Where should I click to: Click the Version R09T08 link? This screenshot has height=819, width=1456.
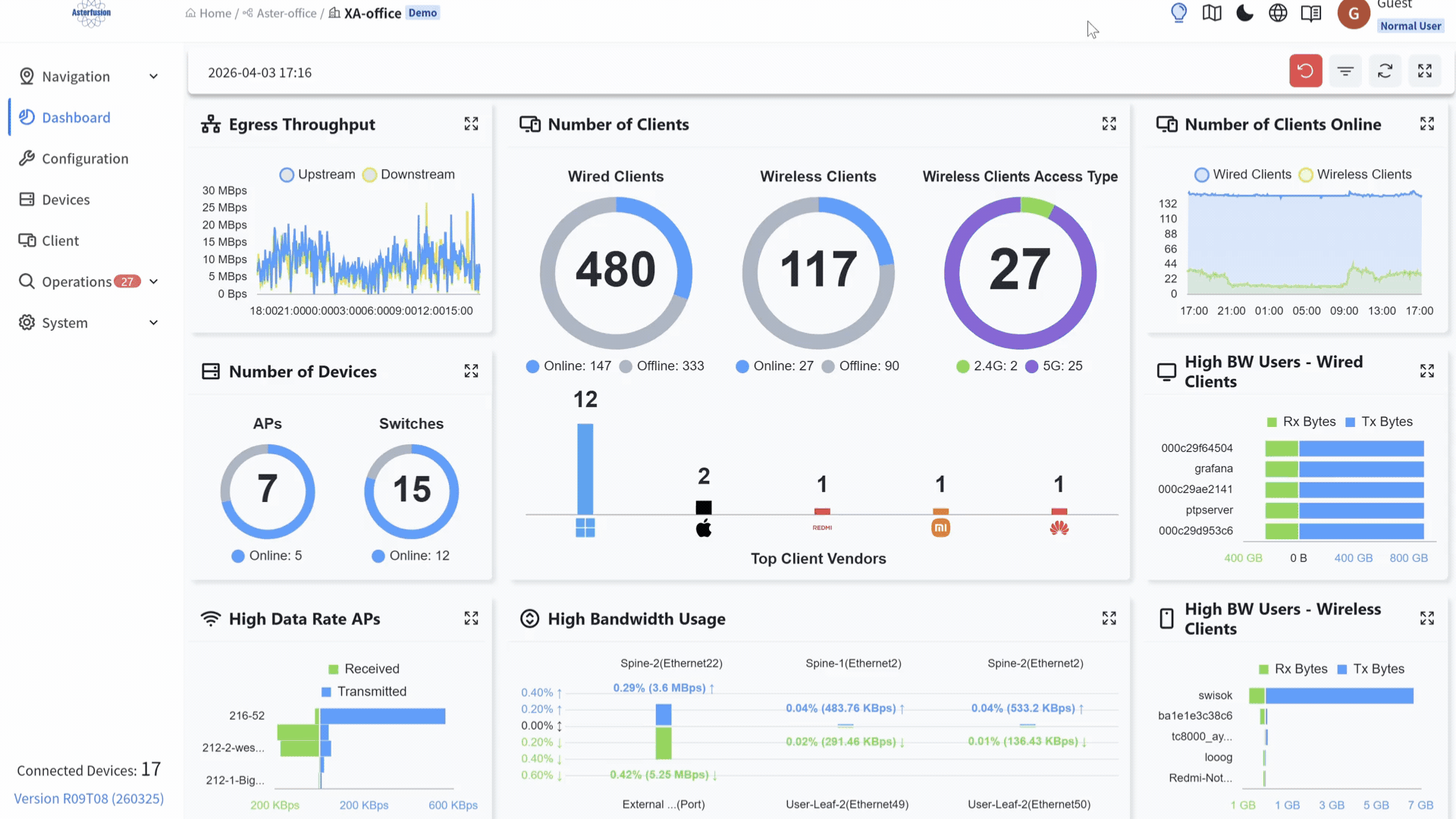tap(88, 799)
